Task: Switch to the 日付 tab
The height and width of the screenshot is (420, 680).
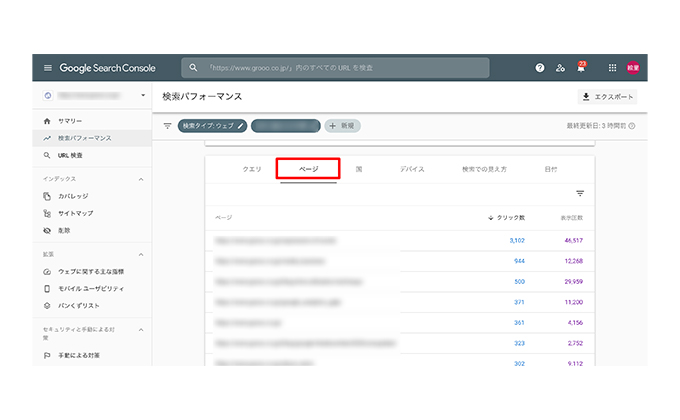Action: [551, 169]
